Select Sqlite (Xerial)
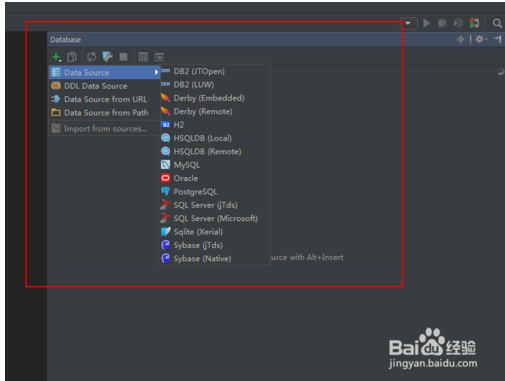 [214, 232]
